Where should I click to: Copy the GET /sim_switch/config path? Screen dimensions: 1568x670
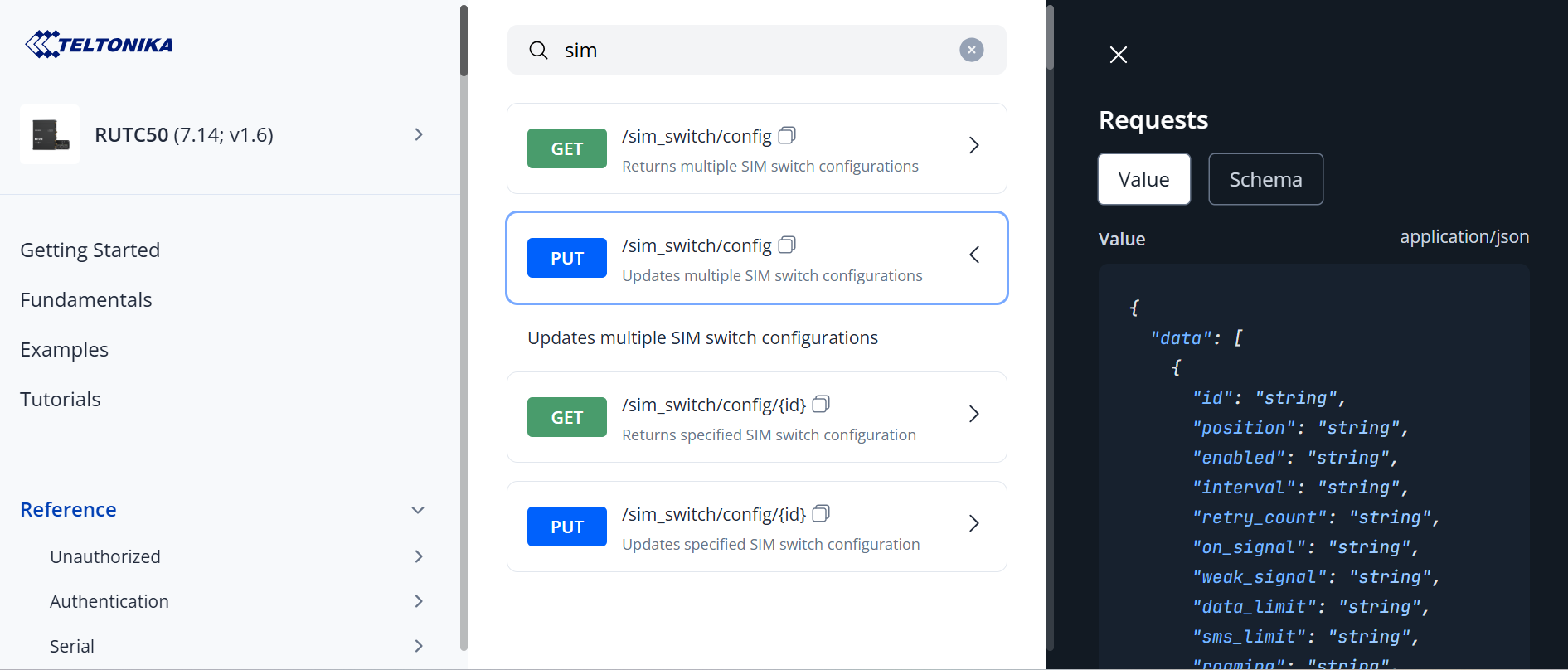pyautogui.click(x=787, y=135)
